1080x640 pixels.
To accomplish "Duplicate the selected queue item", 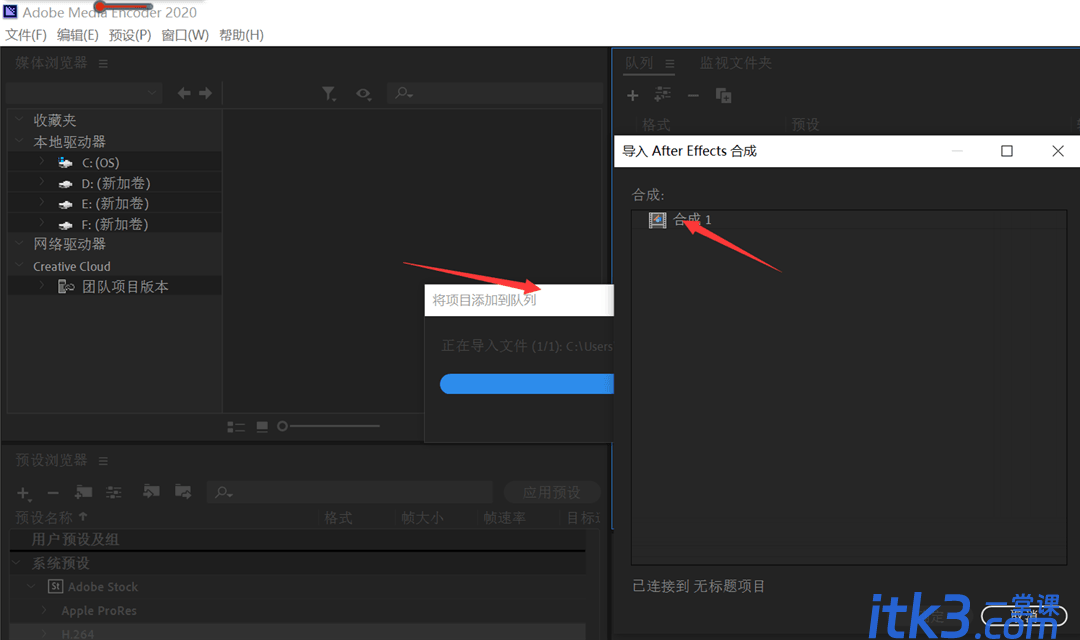I will pyautogui.click(x=723, y=95).
